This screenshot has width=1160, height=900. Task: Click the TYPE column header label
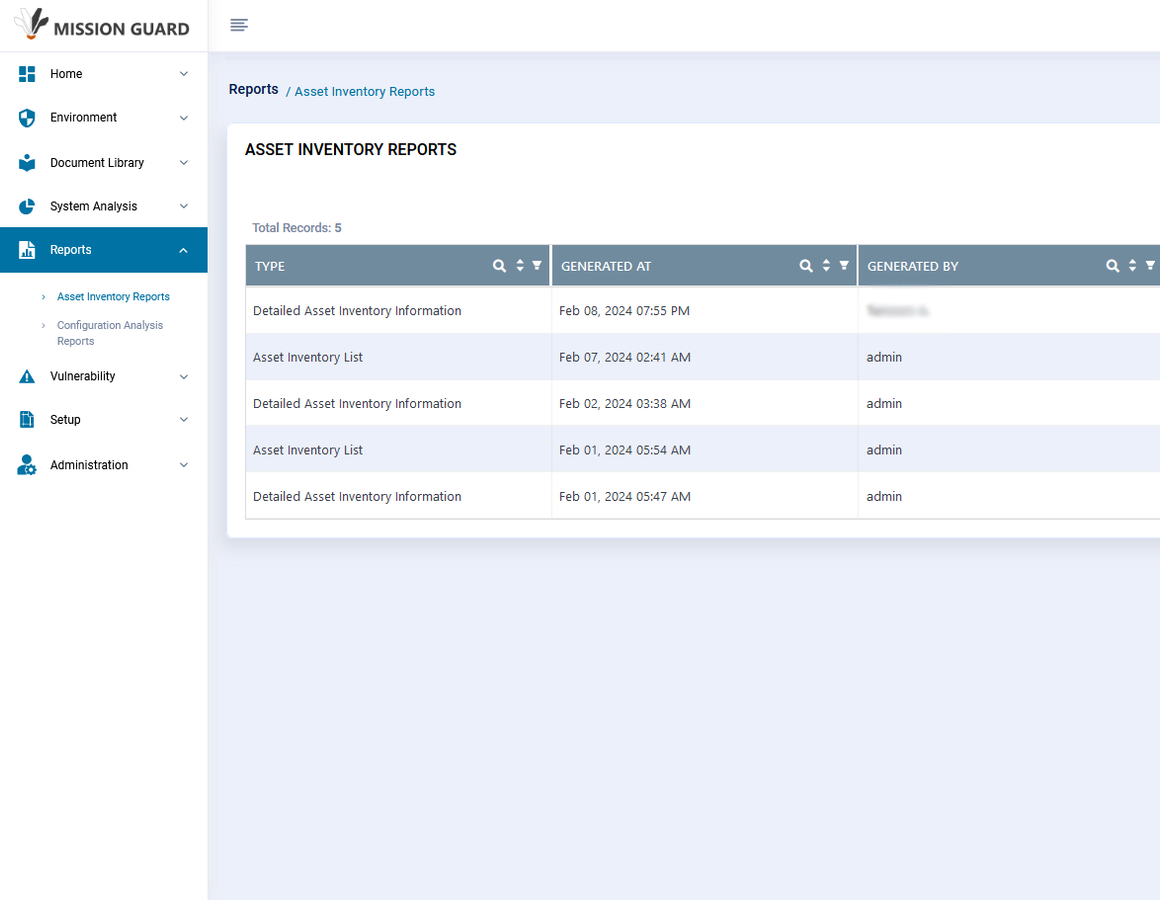(270, 266)
